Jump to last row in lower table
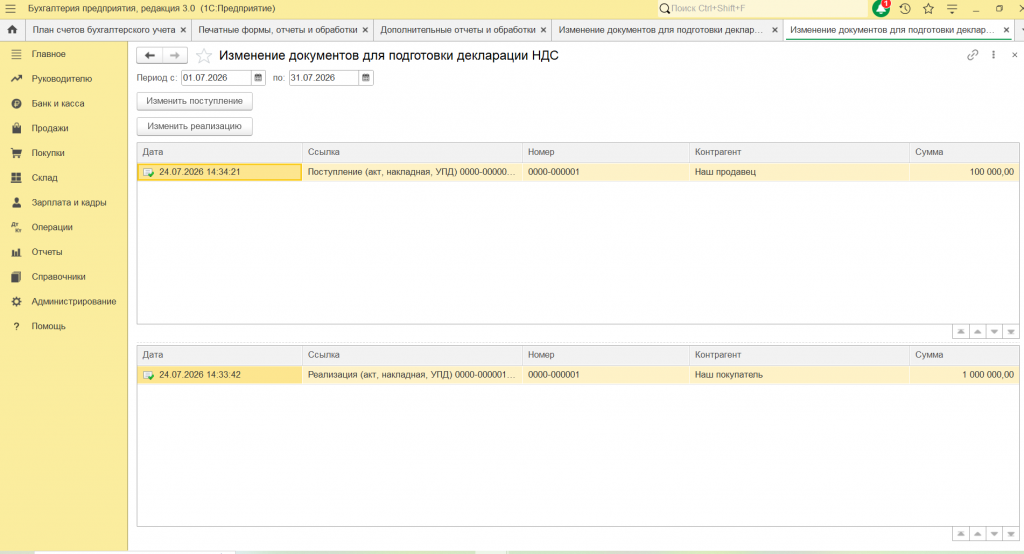The width and height of the screenshot is (1024, 554). [x=1011, y=534]
